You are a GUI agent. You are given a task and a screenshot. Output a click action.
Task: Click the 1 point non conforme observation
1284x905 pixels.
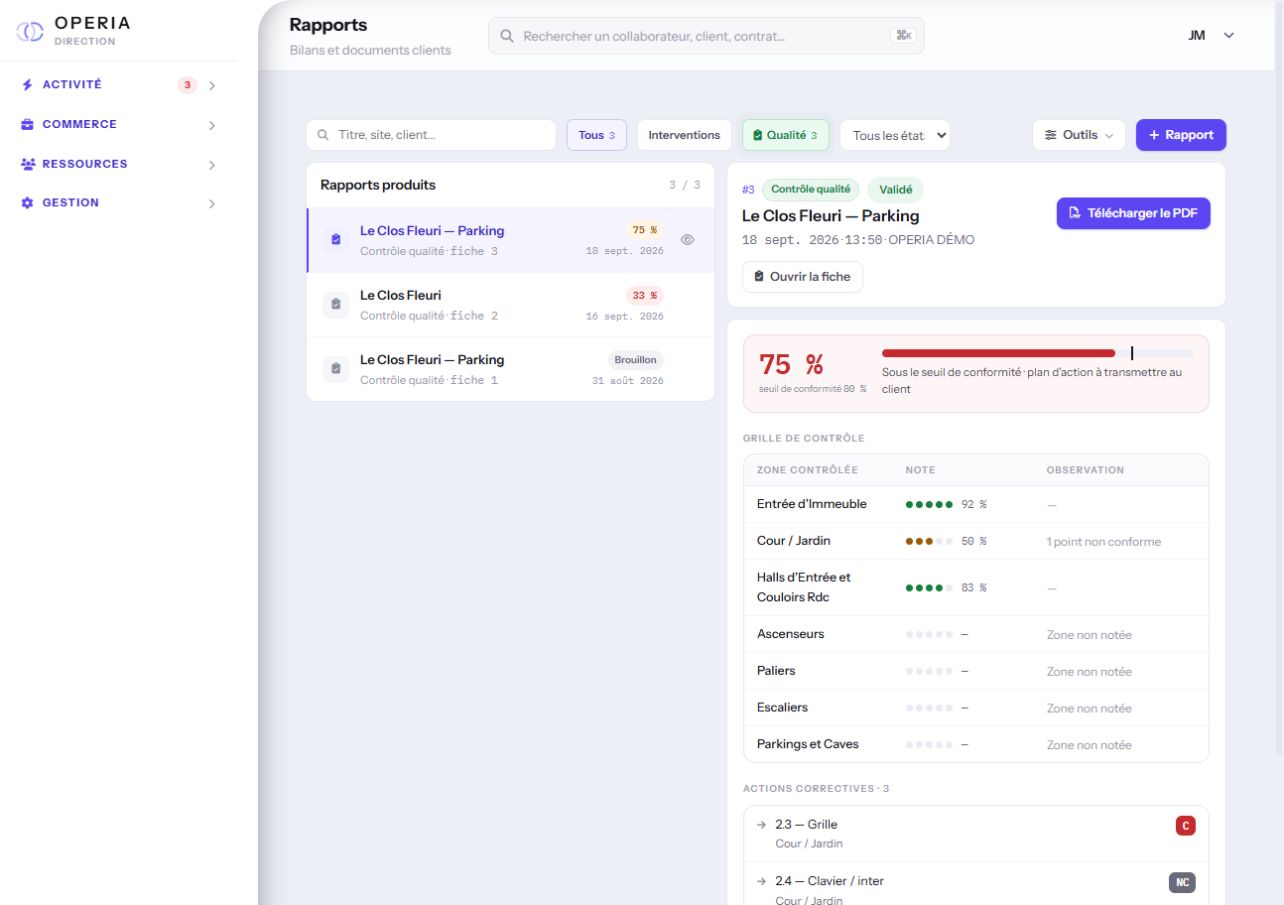click(1104, 542)
